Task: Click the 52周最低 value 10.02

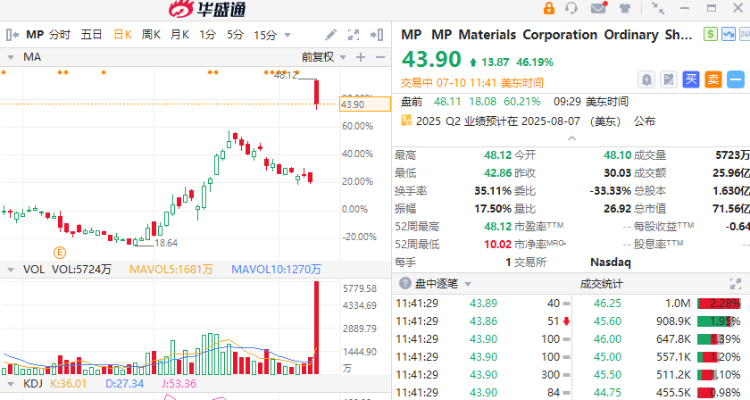Action: pos(497,244)
